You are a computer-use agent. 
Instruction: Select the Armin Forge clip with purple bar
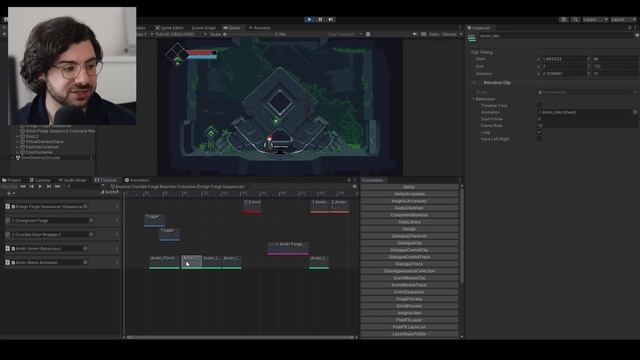288,248
